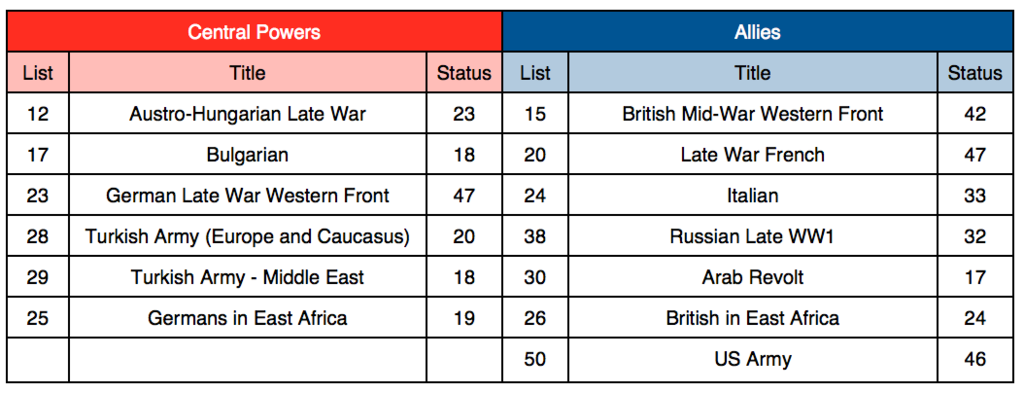1024x393 pixels.
Task: Select British in East Africa cell
Action: (753, 317)
